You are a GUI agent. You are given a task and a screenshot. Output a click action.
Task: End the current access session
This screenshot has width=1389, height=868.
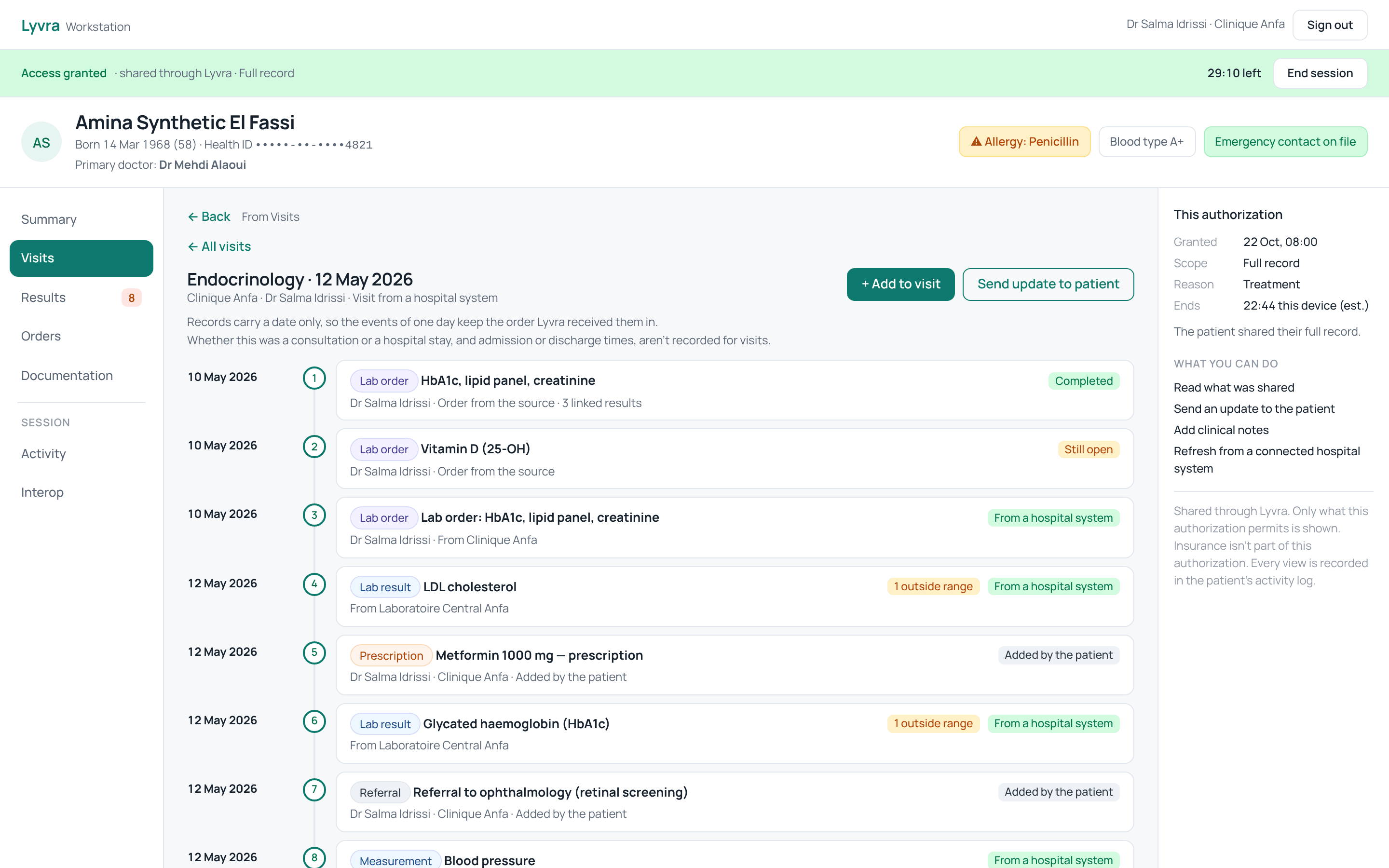coord(1320,73)
